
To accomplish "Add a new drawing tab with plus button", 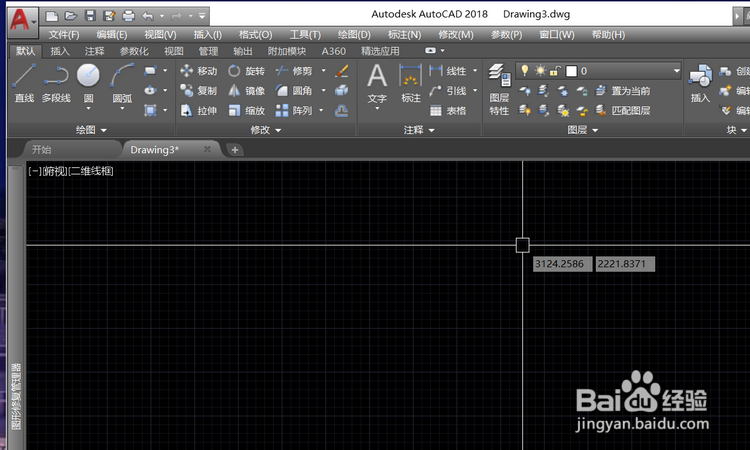I will 234,150.
